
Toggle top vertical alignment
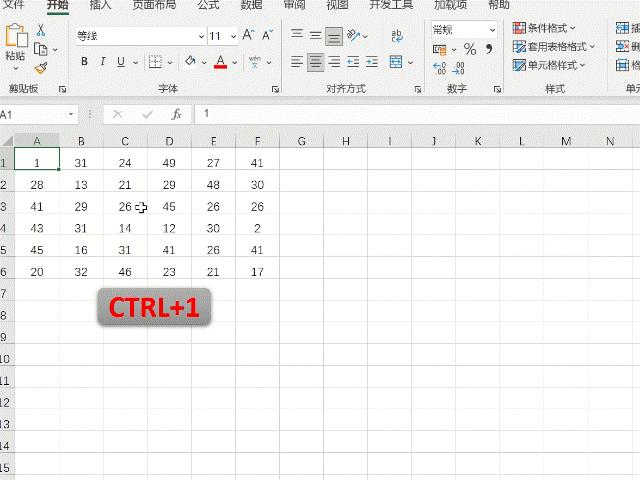pyautogui.click(x=297, y=34)
